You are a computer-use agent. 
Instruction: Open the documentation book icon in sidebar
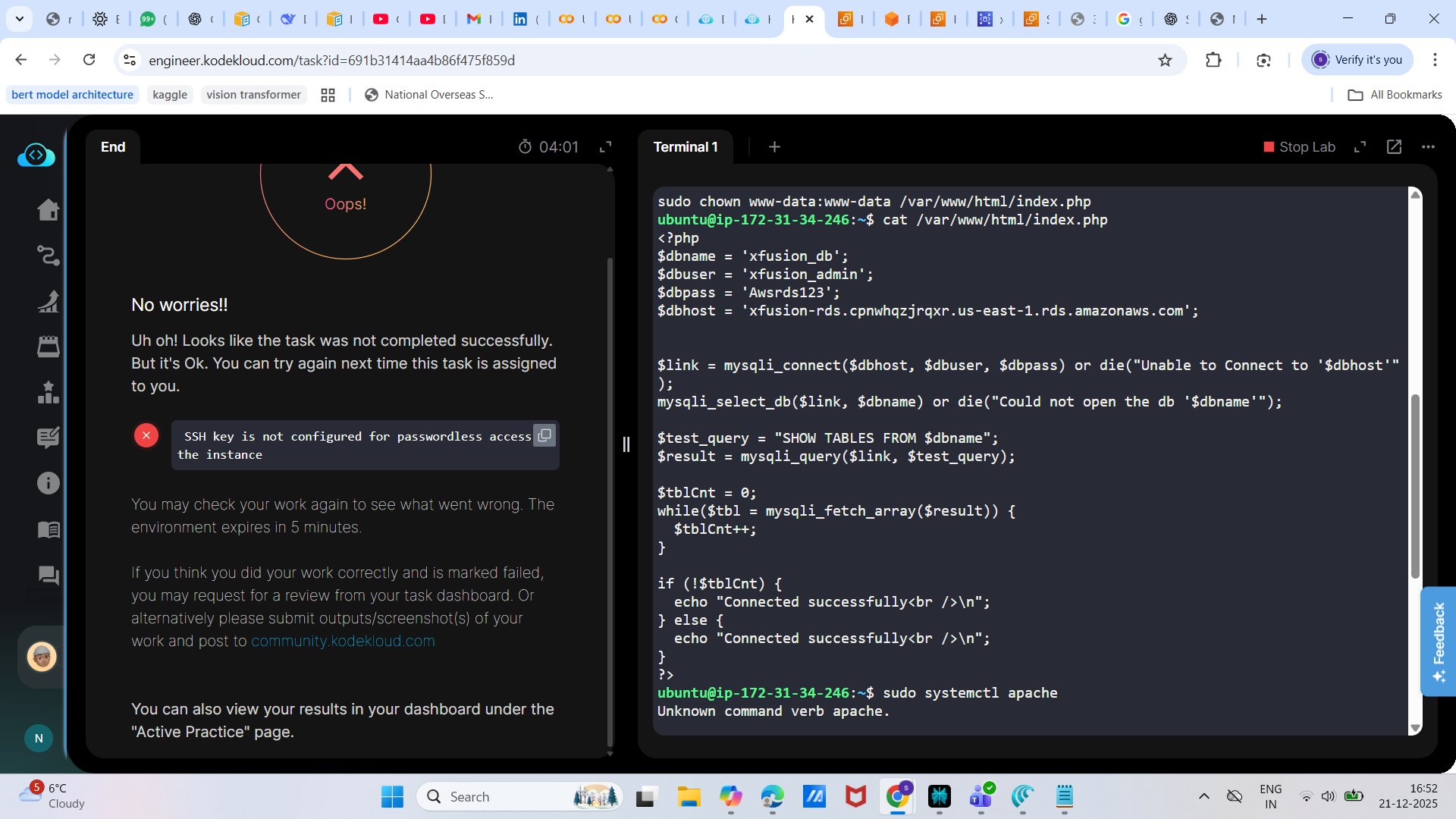48,529
